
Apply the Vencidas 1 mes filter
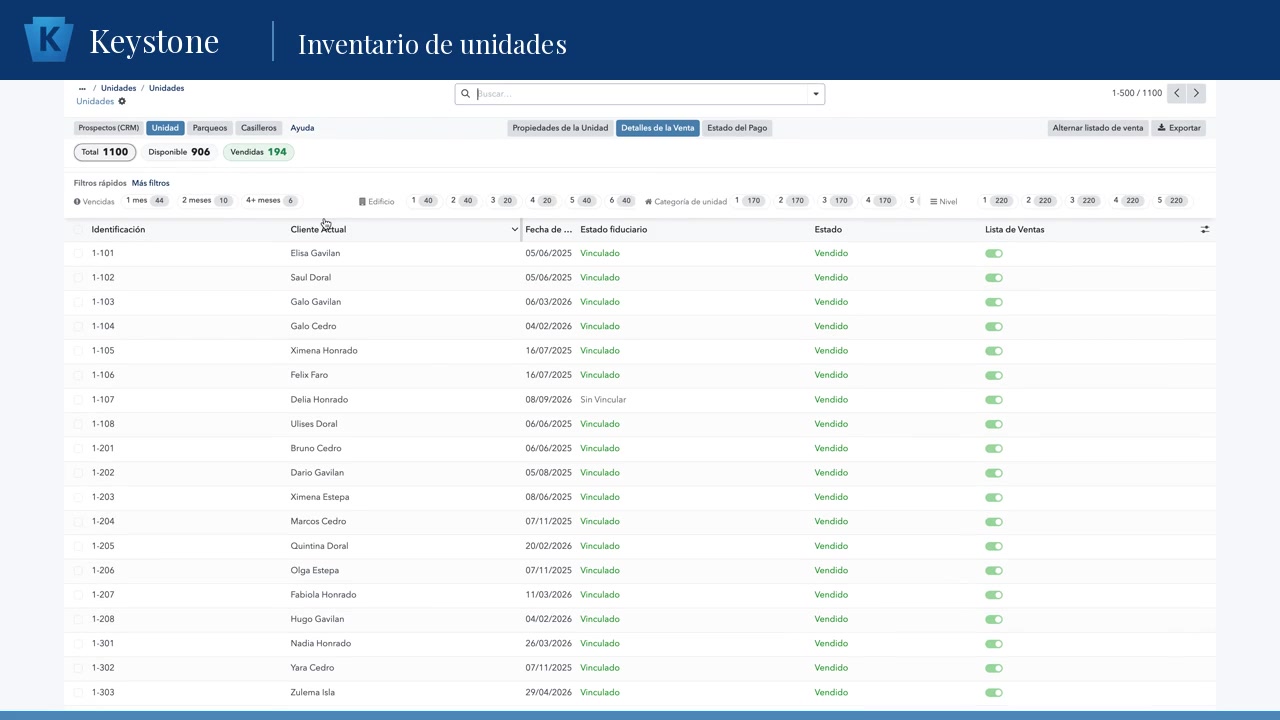[147, 201]
